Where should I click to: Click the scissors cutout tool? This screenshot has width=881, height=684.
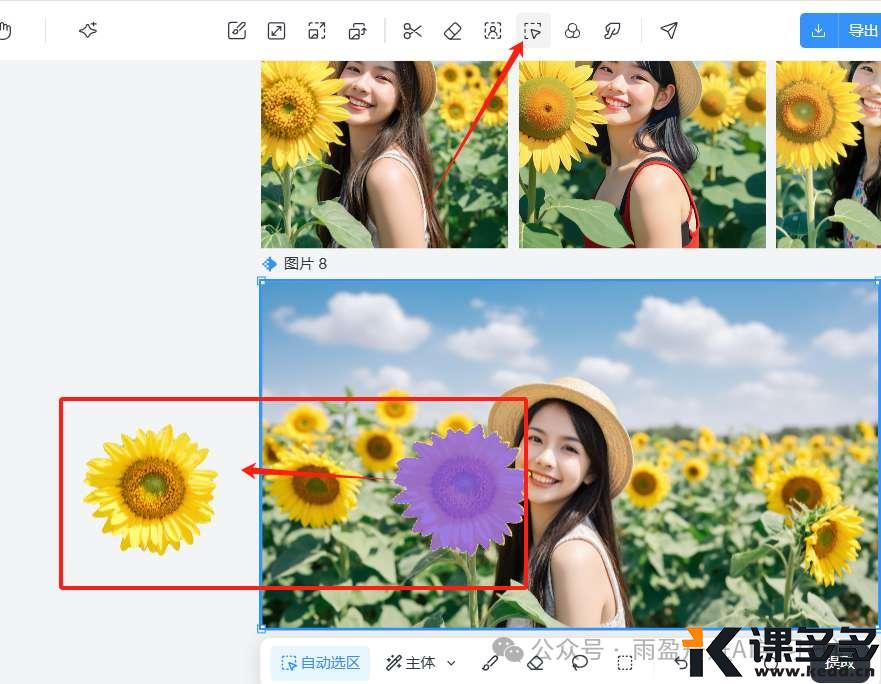(x=412, y=31)
